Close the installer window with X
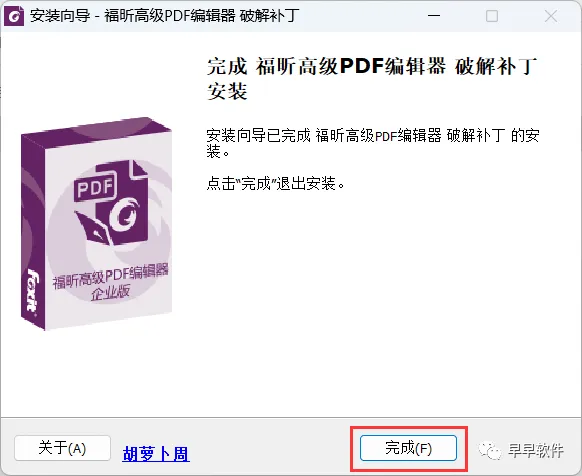 pos(551,16)
